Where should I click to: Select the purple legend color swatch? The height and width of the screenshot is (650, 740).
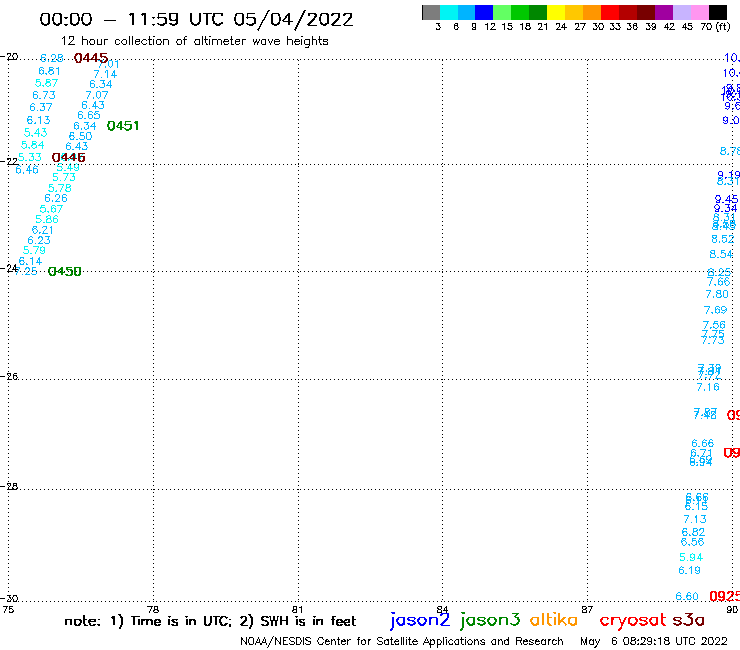[664, 12]
